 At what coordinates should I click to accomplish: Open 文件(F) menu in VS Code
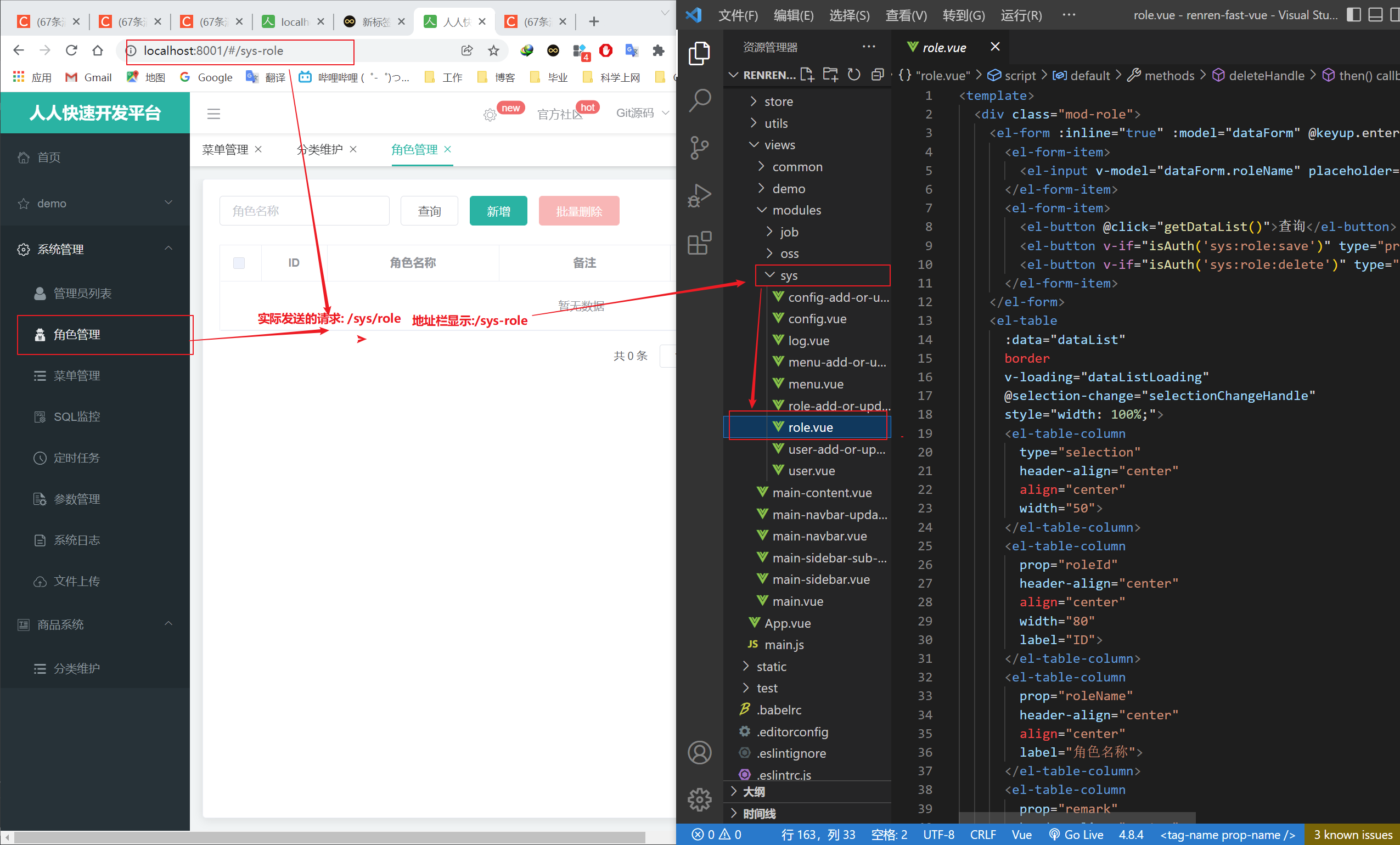(738, 15)
